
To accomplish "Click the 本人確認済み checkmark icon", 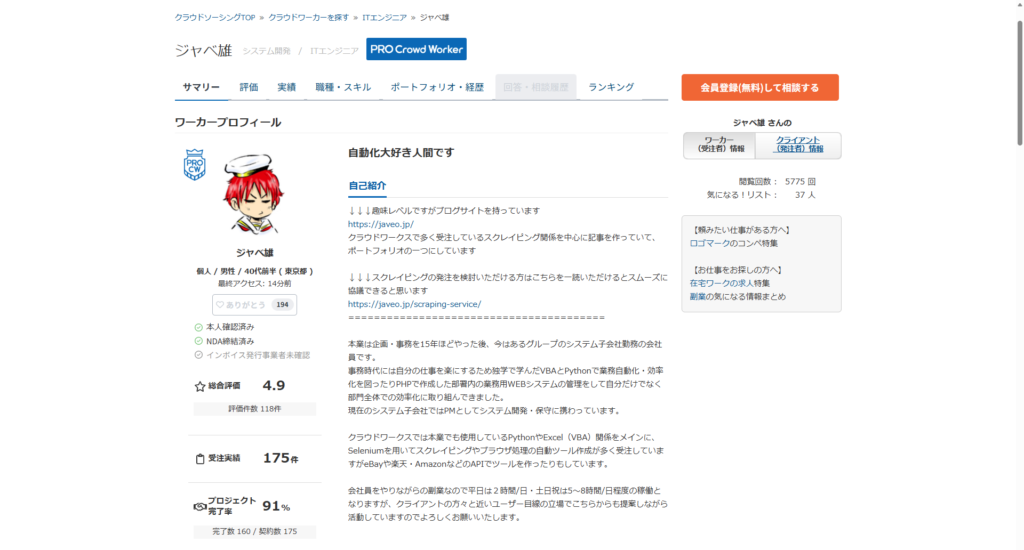I will click(199, 327).
